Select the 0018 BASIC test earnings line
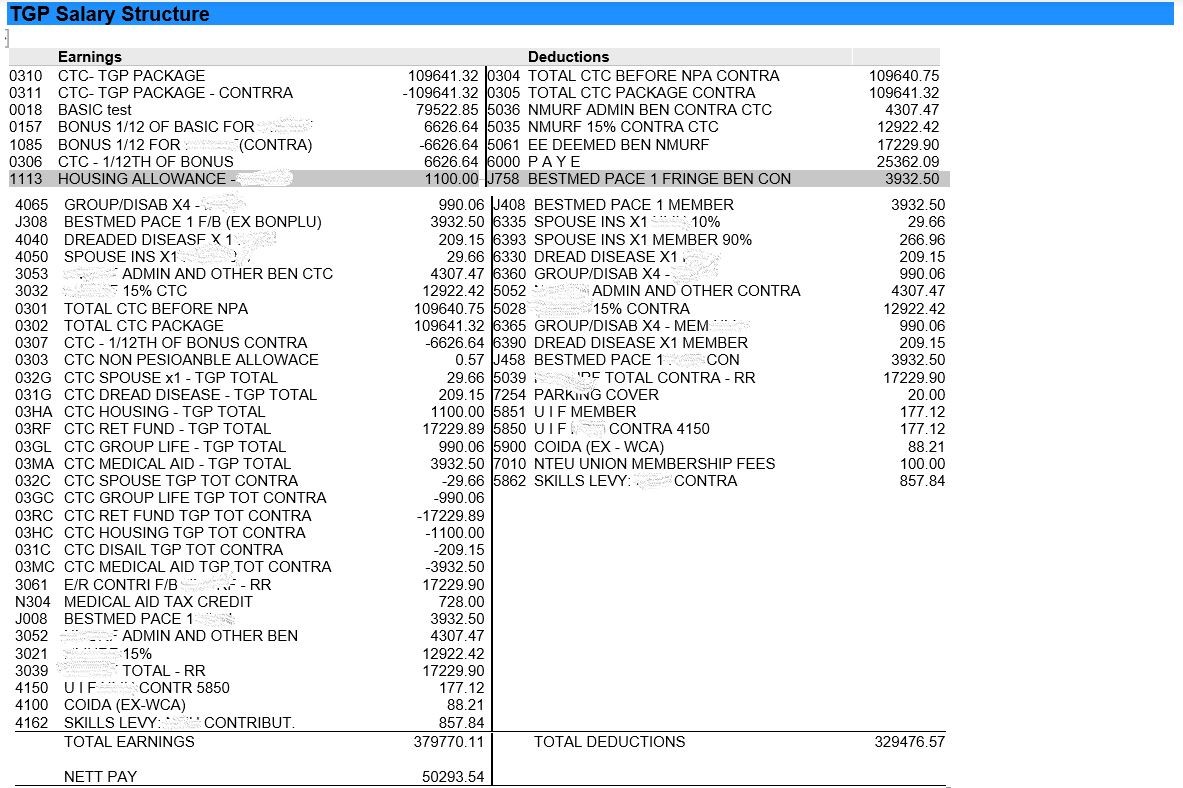The height and width of the screenshot is (788, 1183). [95, 110]
